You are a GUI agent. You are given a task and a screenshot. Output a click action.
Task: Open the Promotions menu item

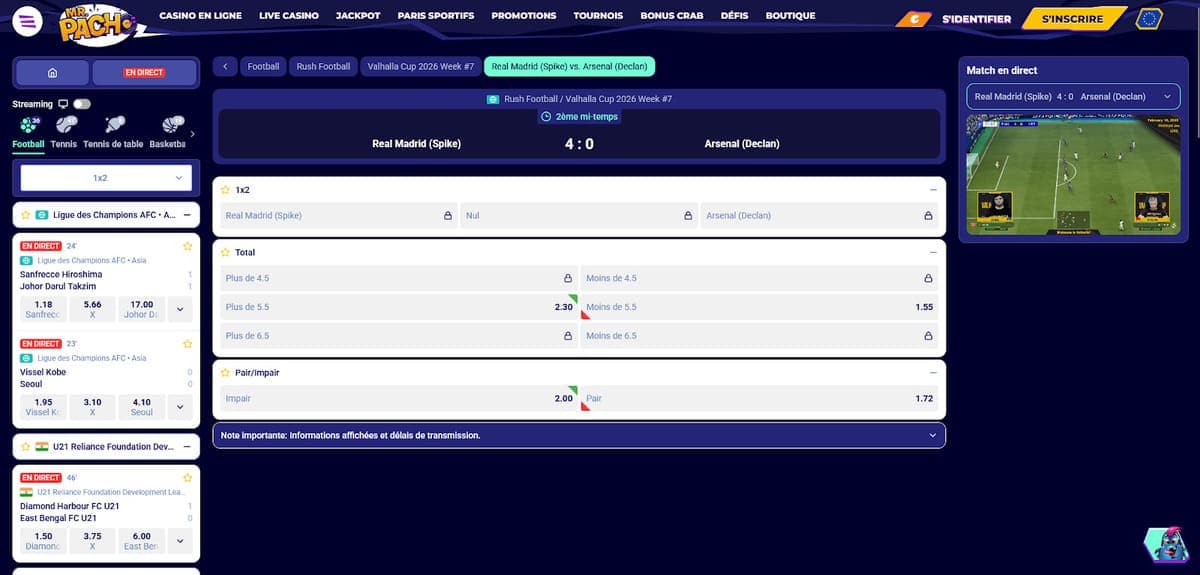pos(524,16)
